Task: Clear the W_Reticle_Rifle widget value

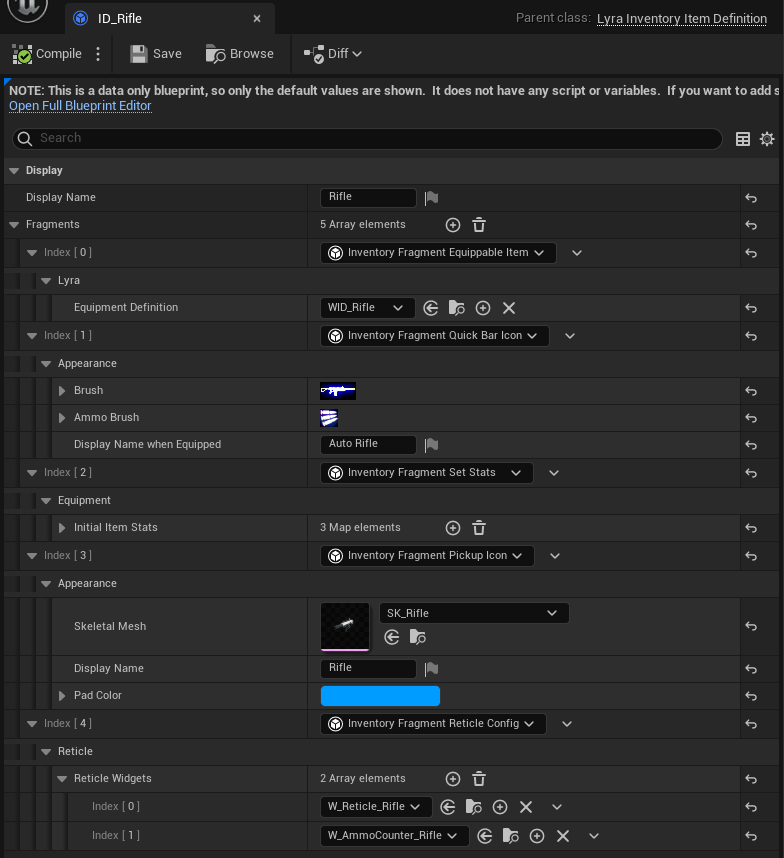Action: [526, 807]
